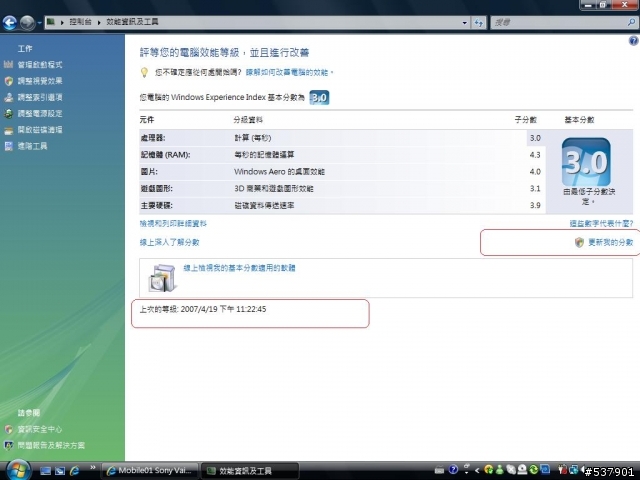Click the Forward navigation arrow
This screenshot has height=480, width=640.
(x=27, y=23)
